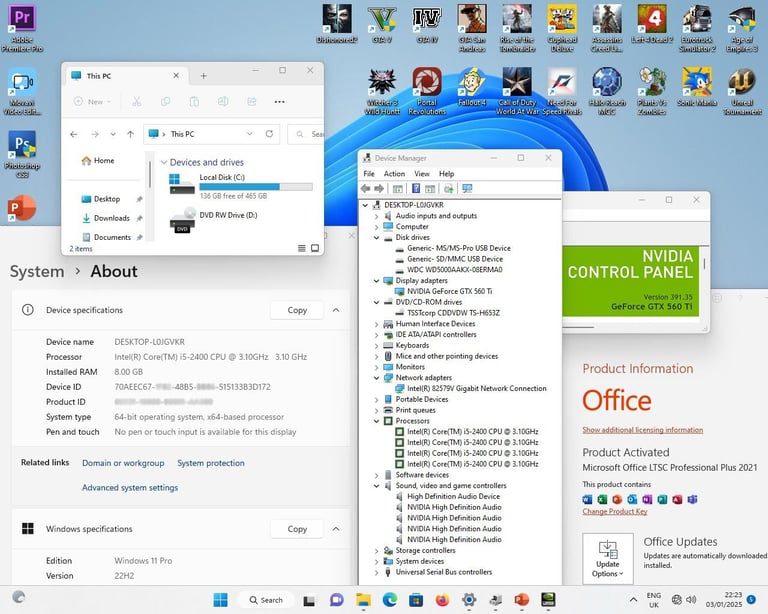Image resolution: width=768 pixels, height=614 pixels.
Task: Copy device specifications button
Action: coord(297,310)
